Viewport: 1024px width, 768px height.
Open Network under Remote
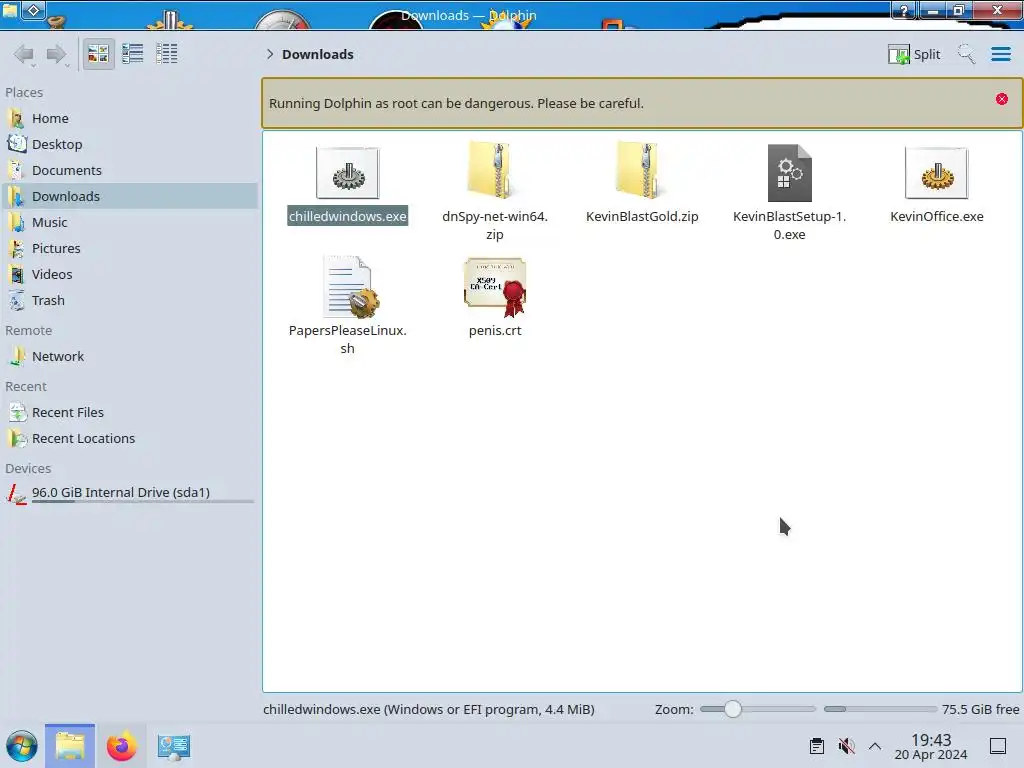click(x=129, y=357)
